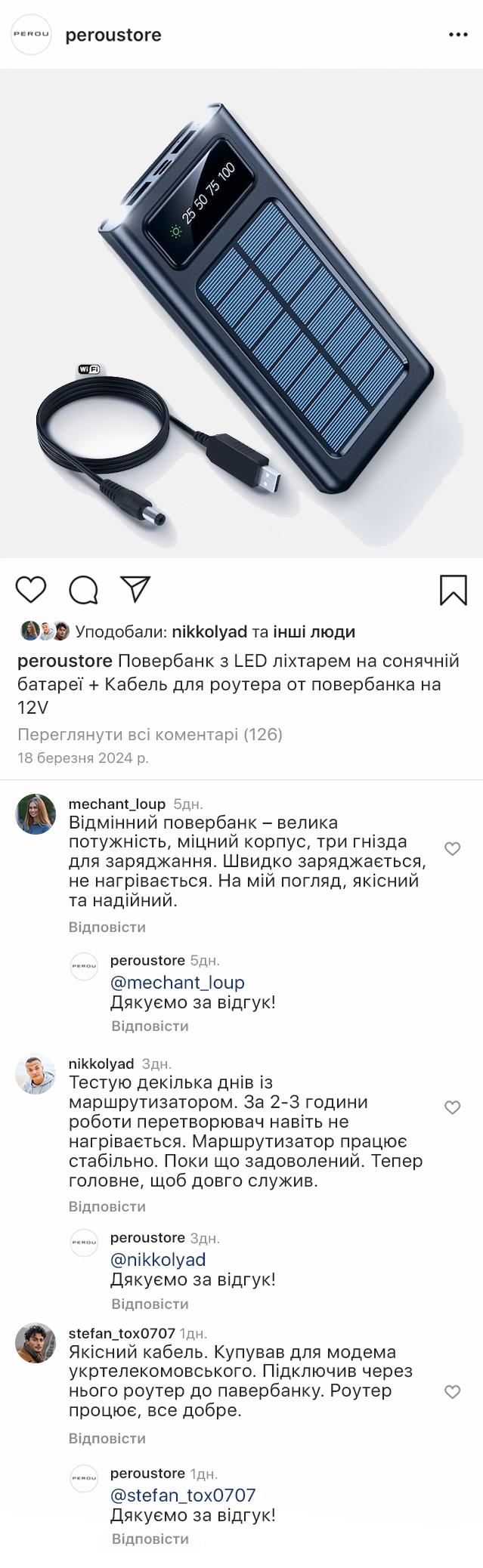This screenshot has width=483, height=1568.
Task: Open the peroustore username in the header
Action: click(113, 35)
